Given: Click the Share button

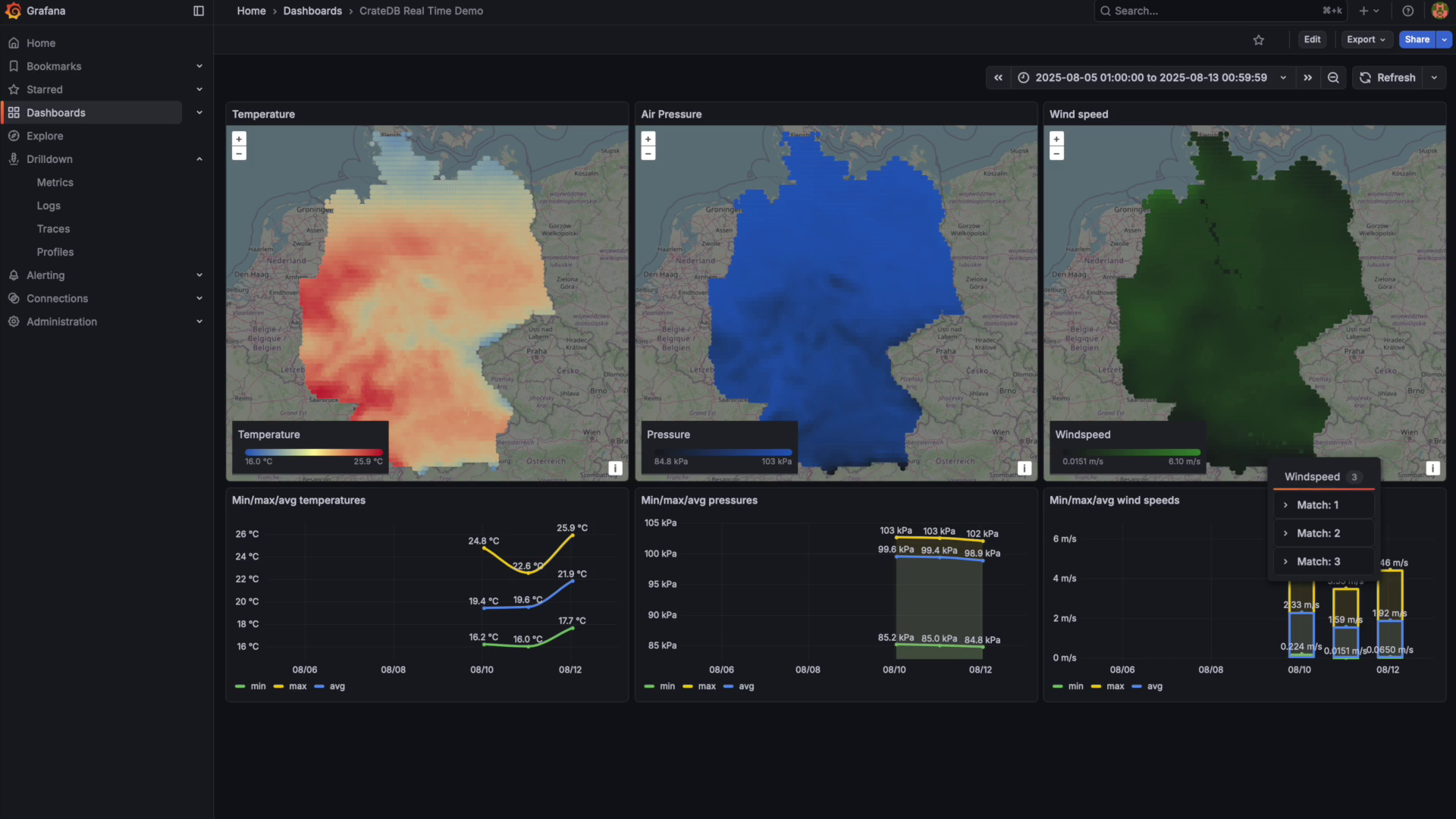Looking at the screenshot, I should 1417,39.
